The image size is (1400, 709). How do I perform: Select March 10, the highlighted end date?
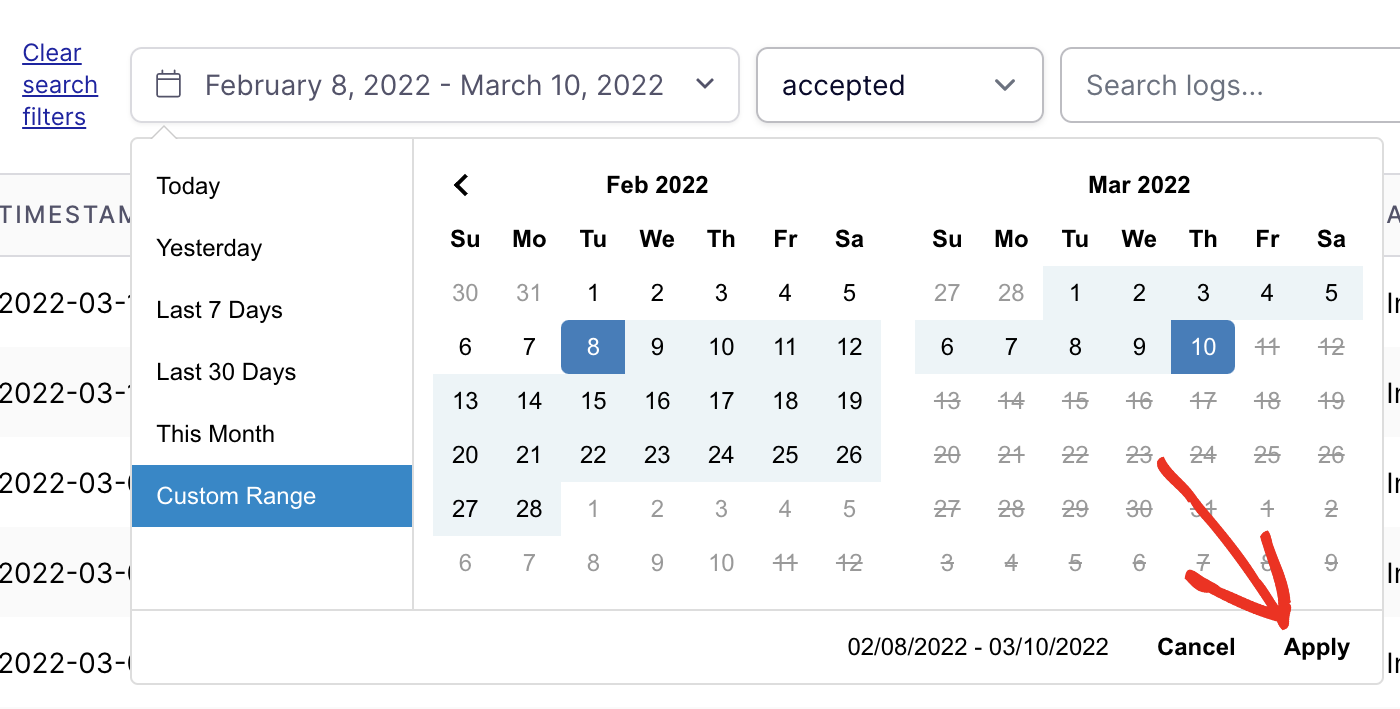pos(1203,346)
